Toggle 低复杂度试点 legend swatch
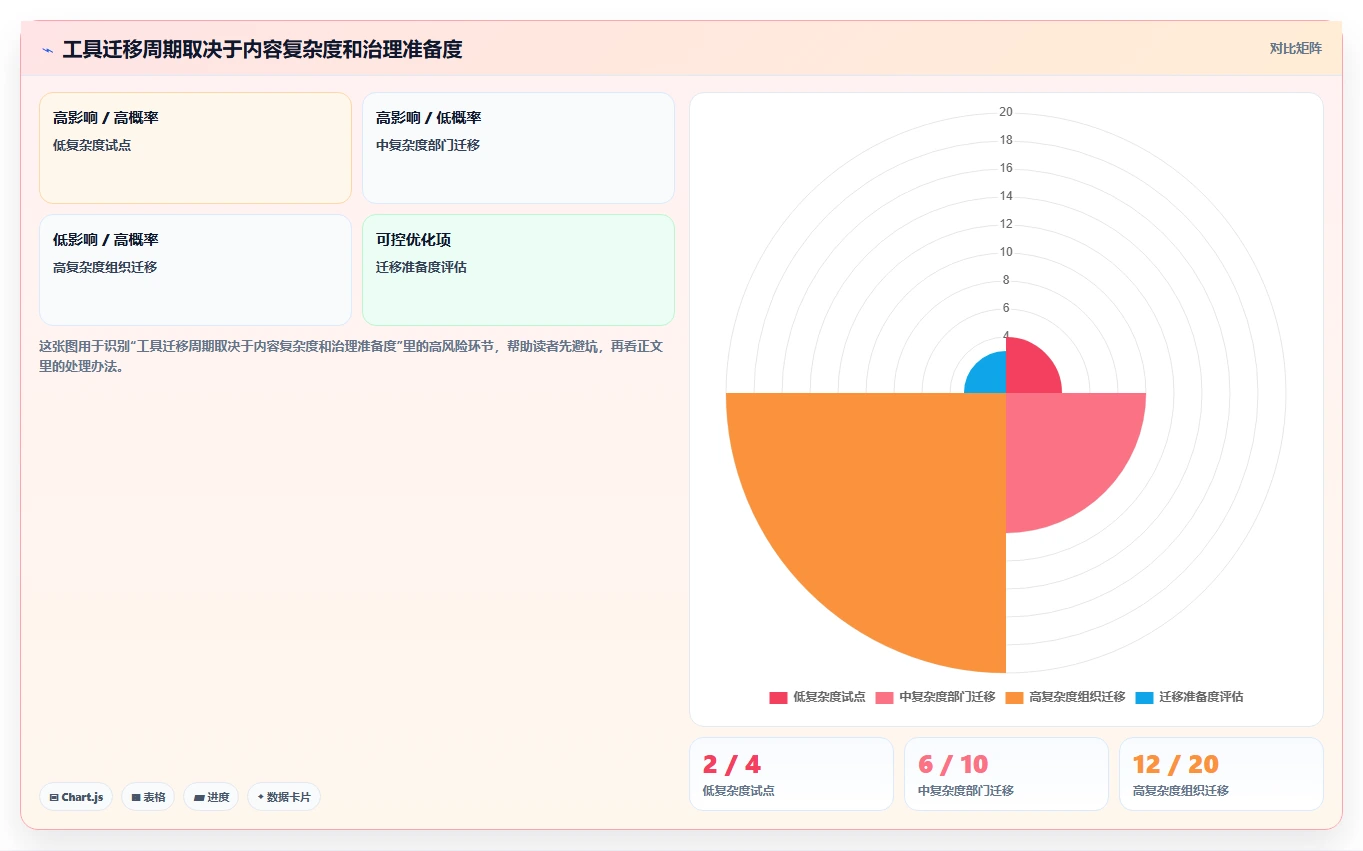1363x851 pixels. 778,697
